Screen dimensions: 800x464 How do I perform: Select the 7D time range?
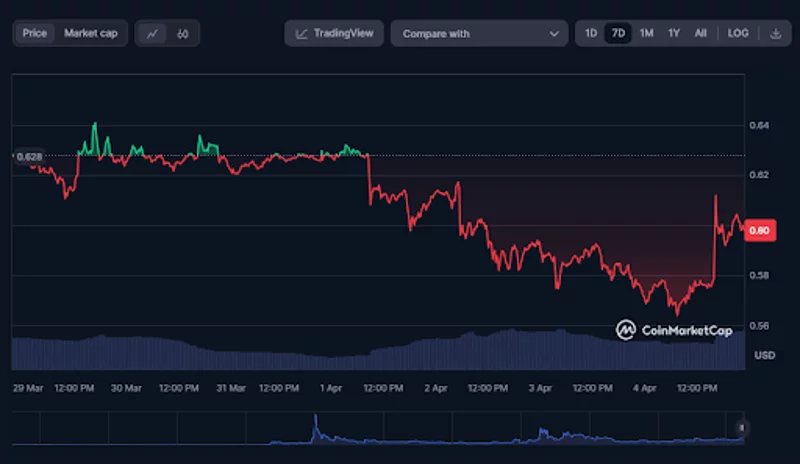(x=618, y=33)
